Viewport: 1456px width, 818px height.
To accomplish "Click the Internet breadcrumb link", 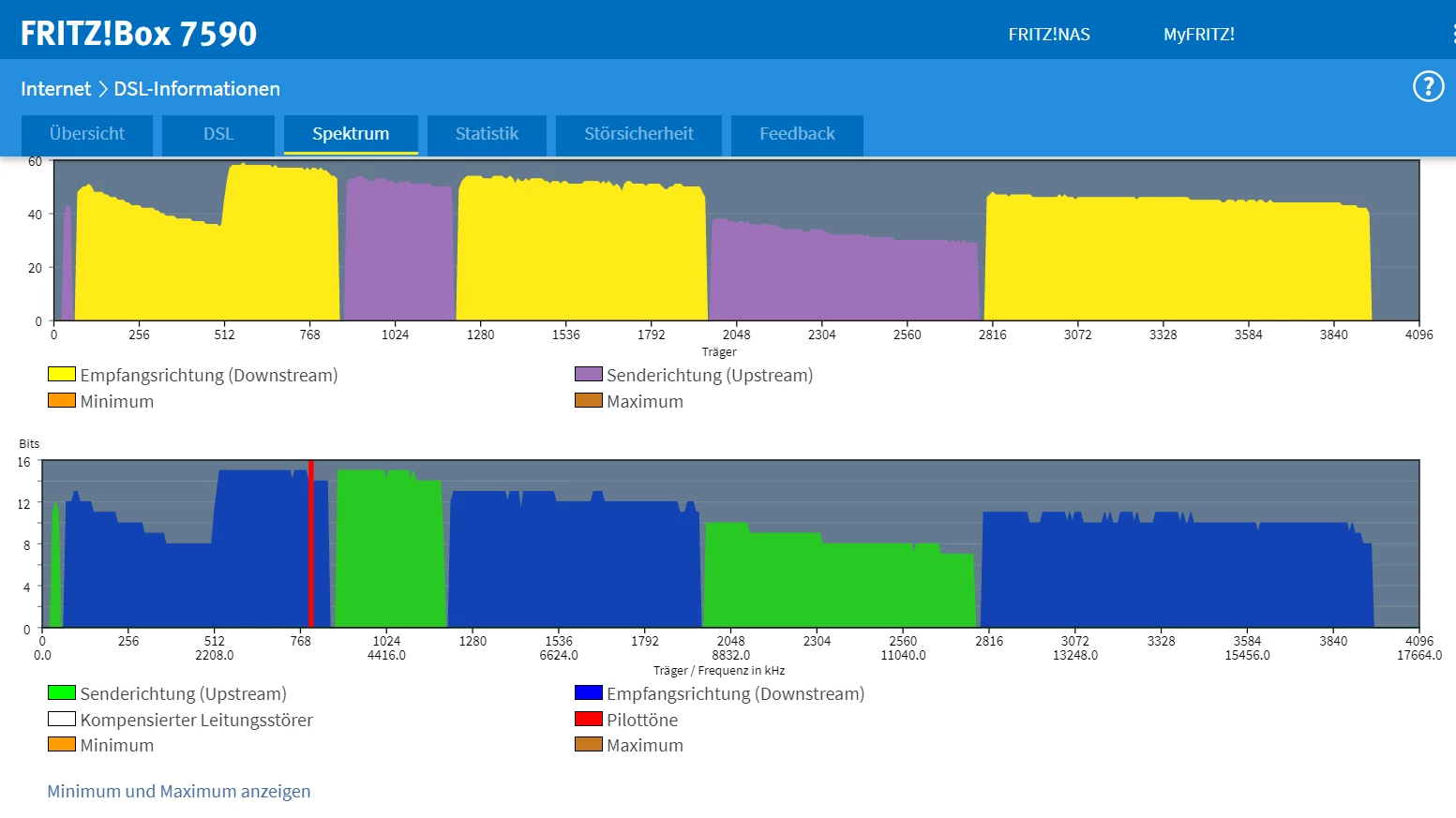I will [x=55, y=89].
